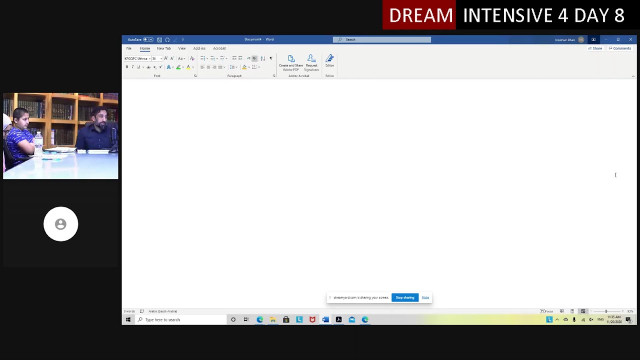The width and height of the screenshot is (640, 360).
Task: Click the Word title bar Search box
Action: pos(382,40)
